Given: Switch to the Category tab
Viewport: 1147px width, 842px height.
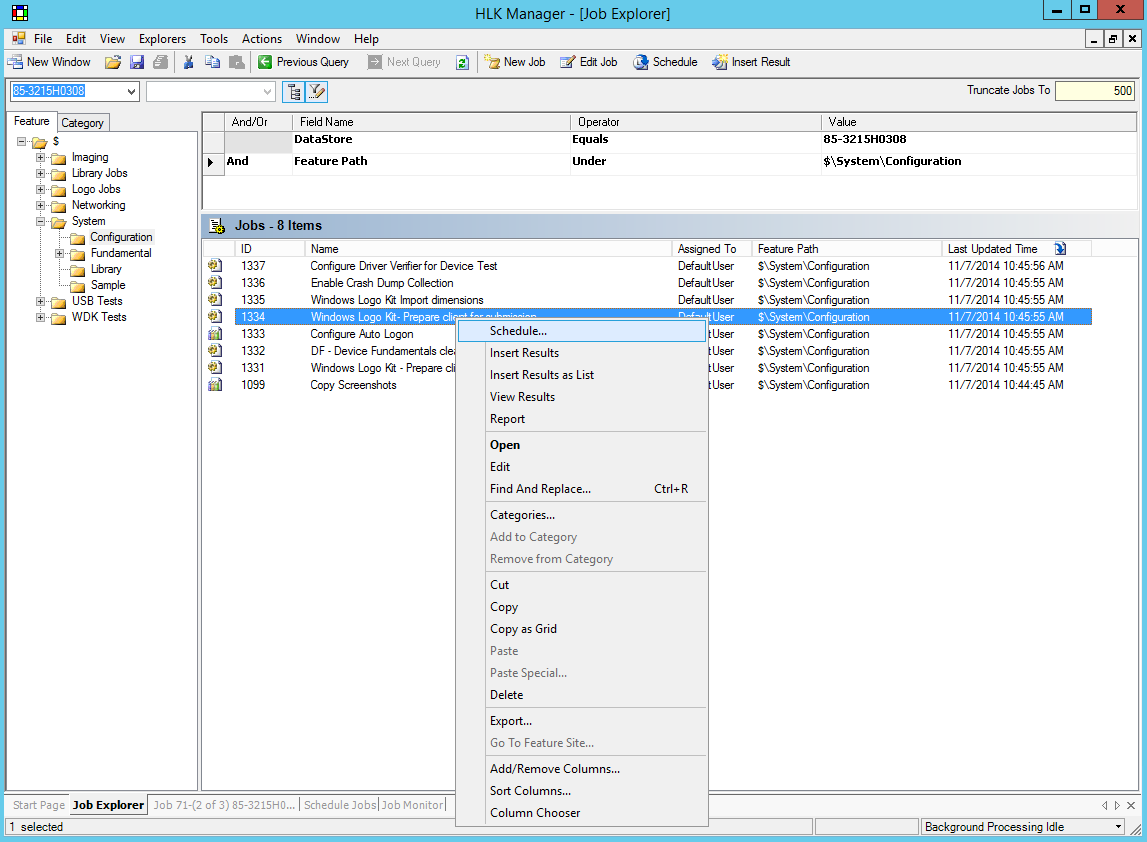Looking at the screenshot, I should (x=83, y=123).
